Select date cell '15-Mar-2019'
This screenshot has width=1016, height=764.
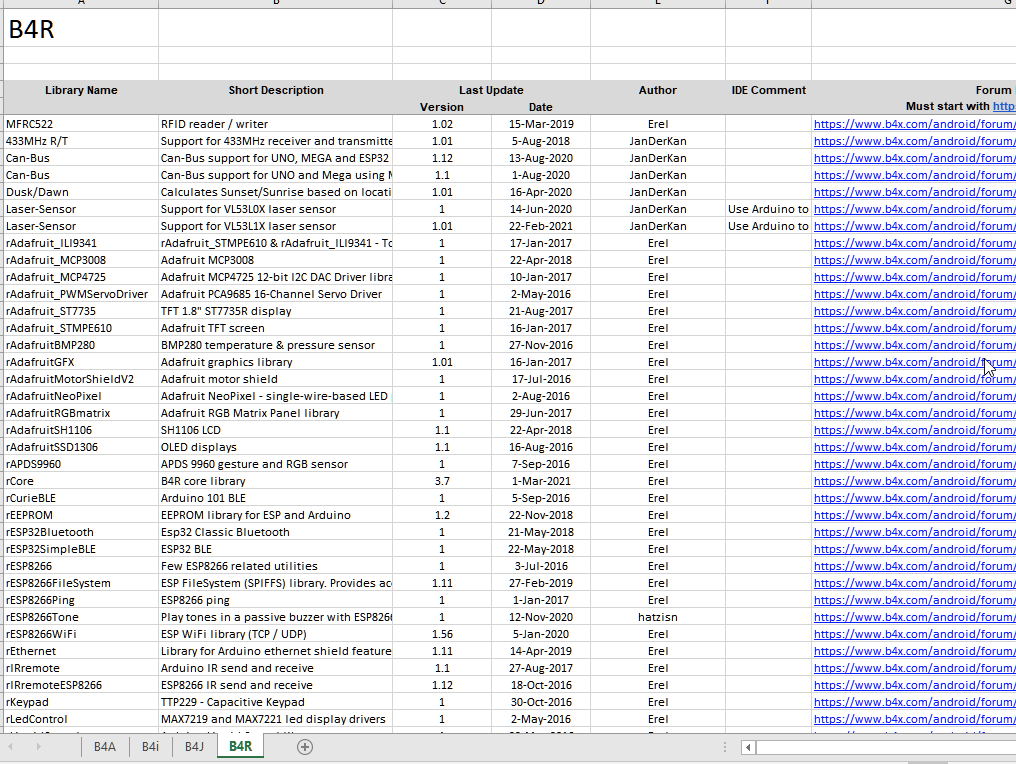coord(540,124)
